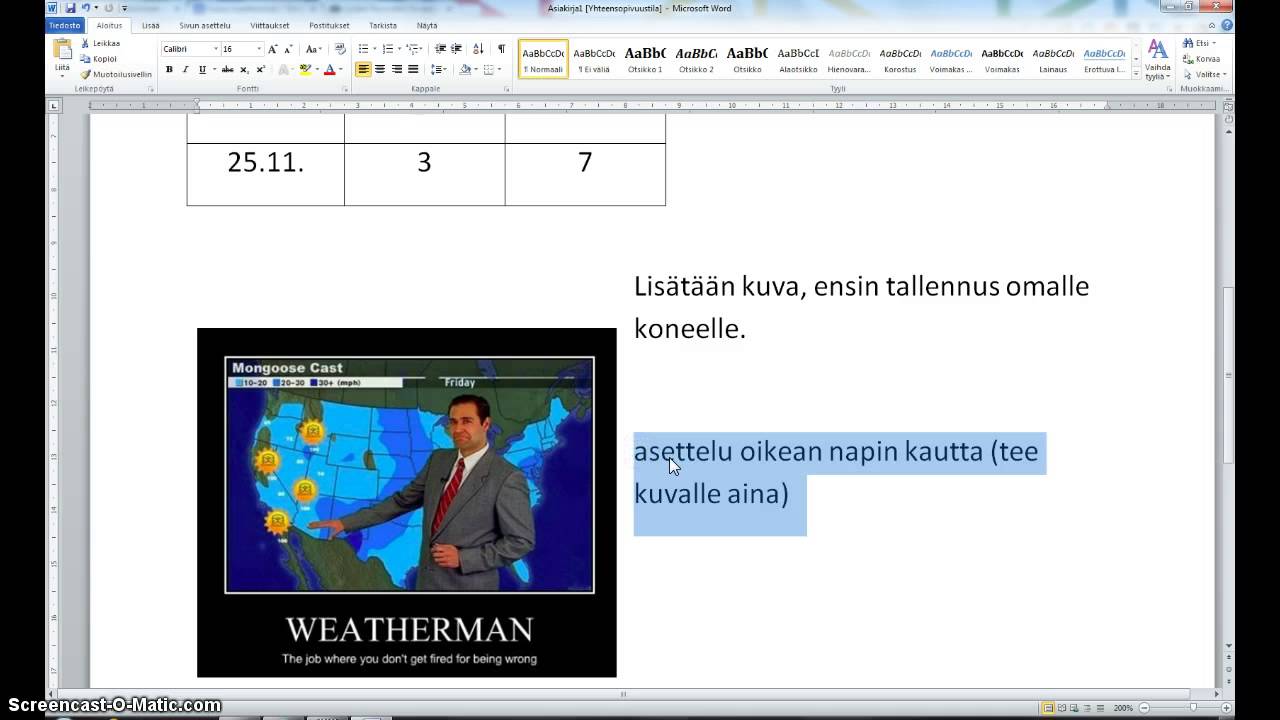The height and width of the screenshot is (720, 1280).
Task: Switch to the Viittaukset tab
Action: pos(270,25)
